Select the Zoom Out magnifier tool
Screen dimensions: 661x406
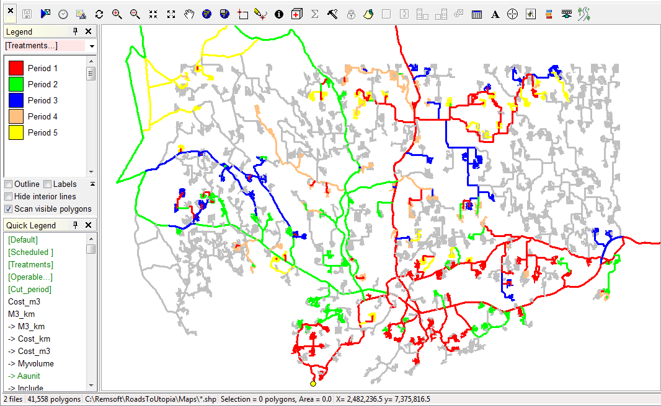[135, 14]
